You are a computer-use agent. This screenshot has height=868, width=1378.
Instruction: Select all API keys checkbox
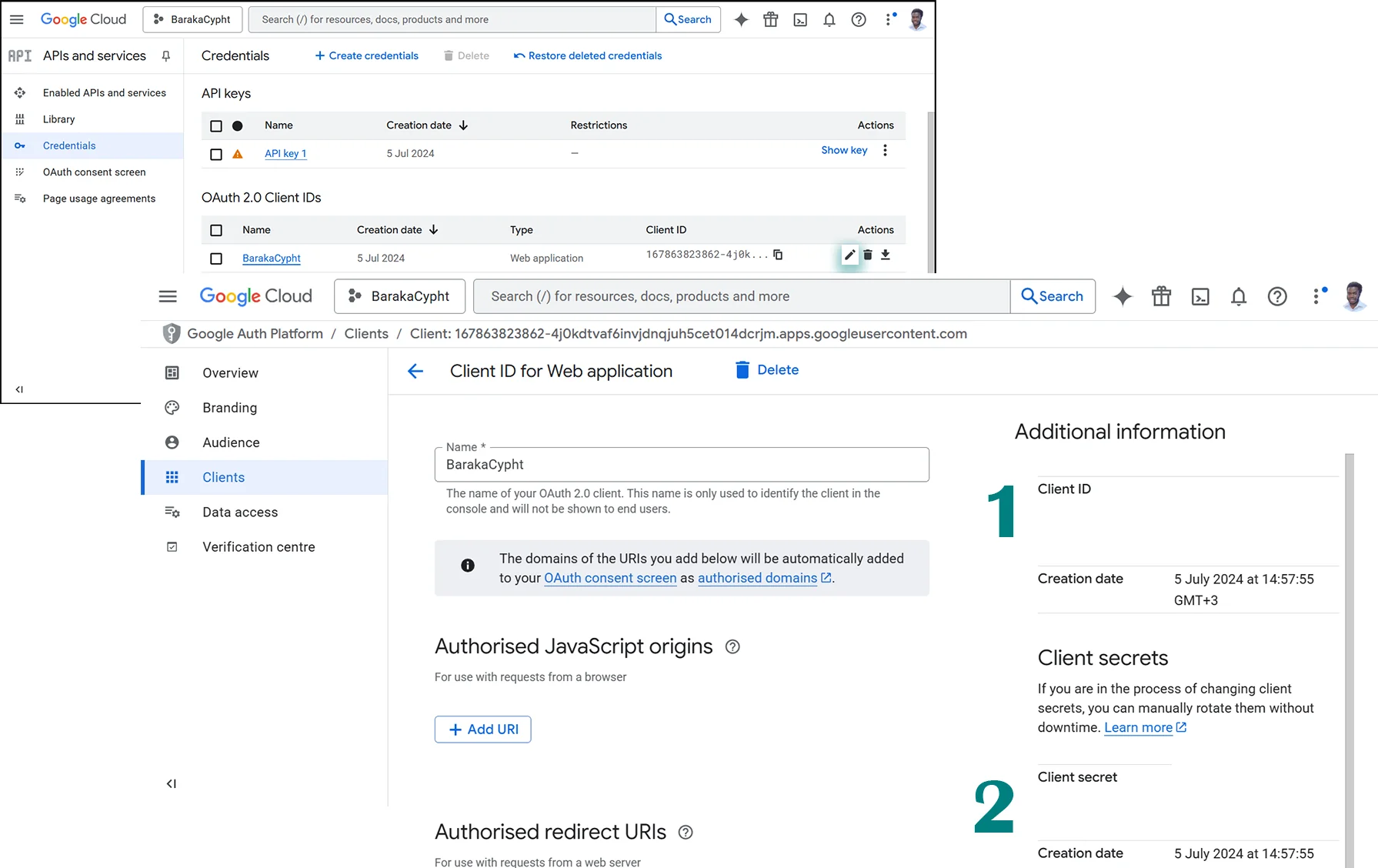pyautogui.click(x=216, y=126)
